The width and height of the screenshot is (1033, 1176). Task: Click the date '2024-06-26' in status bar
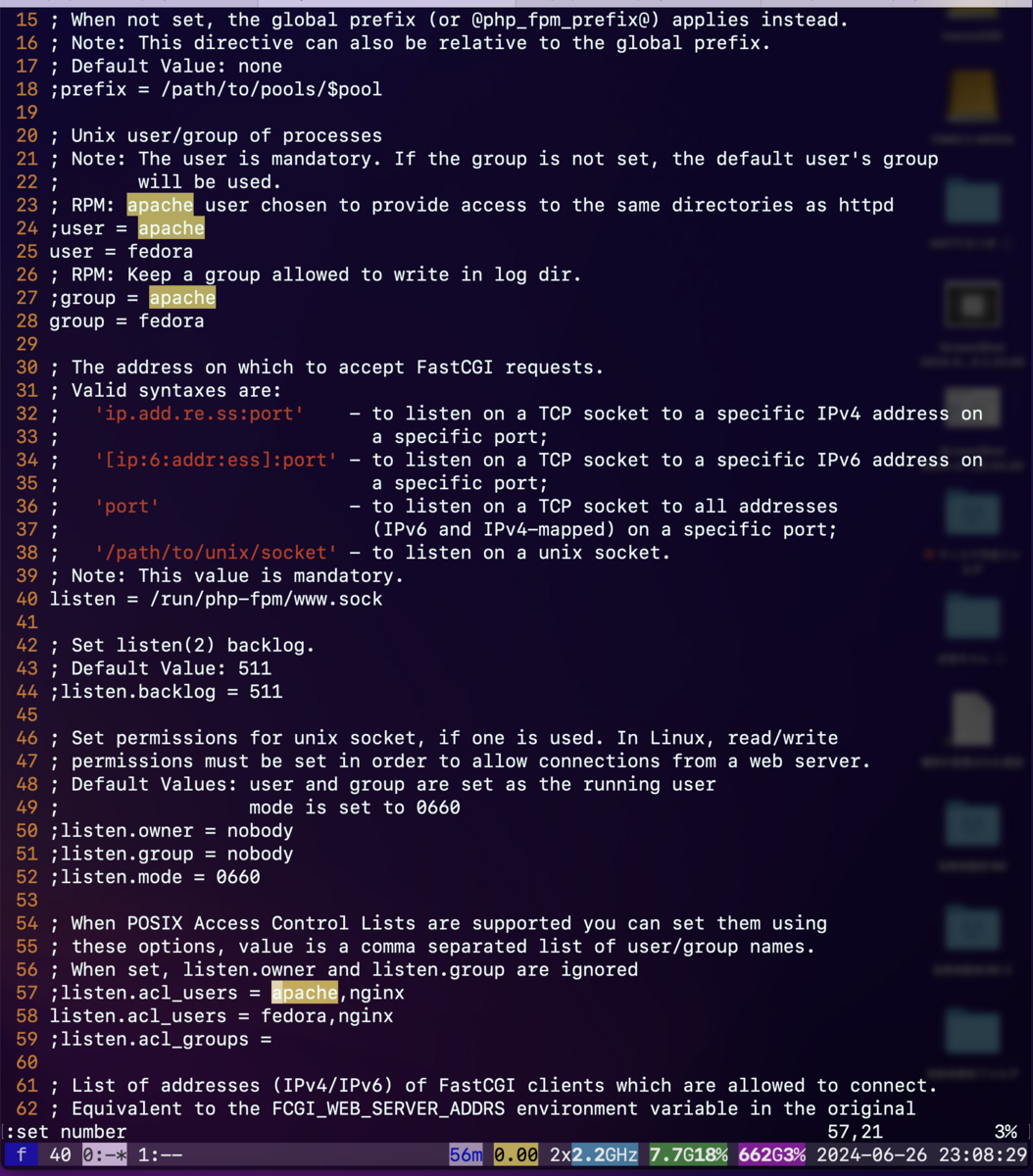[871, 1155]
